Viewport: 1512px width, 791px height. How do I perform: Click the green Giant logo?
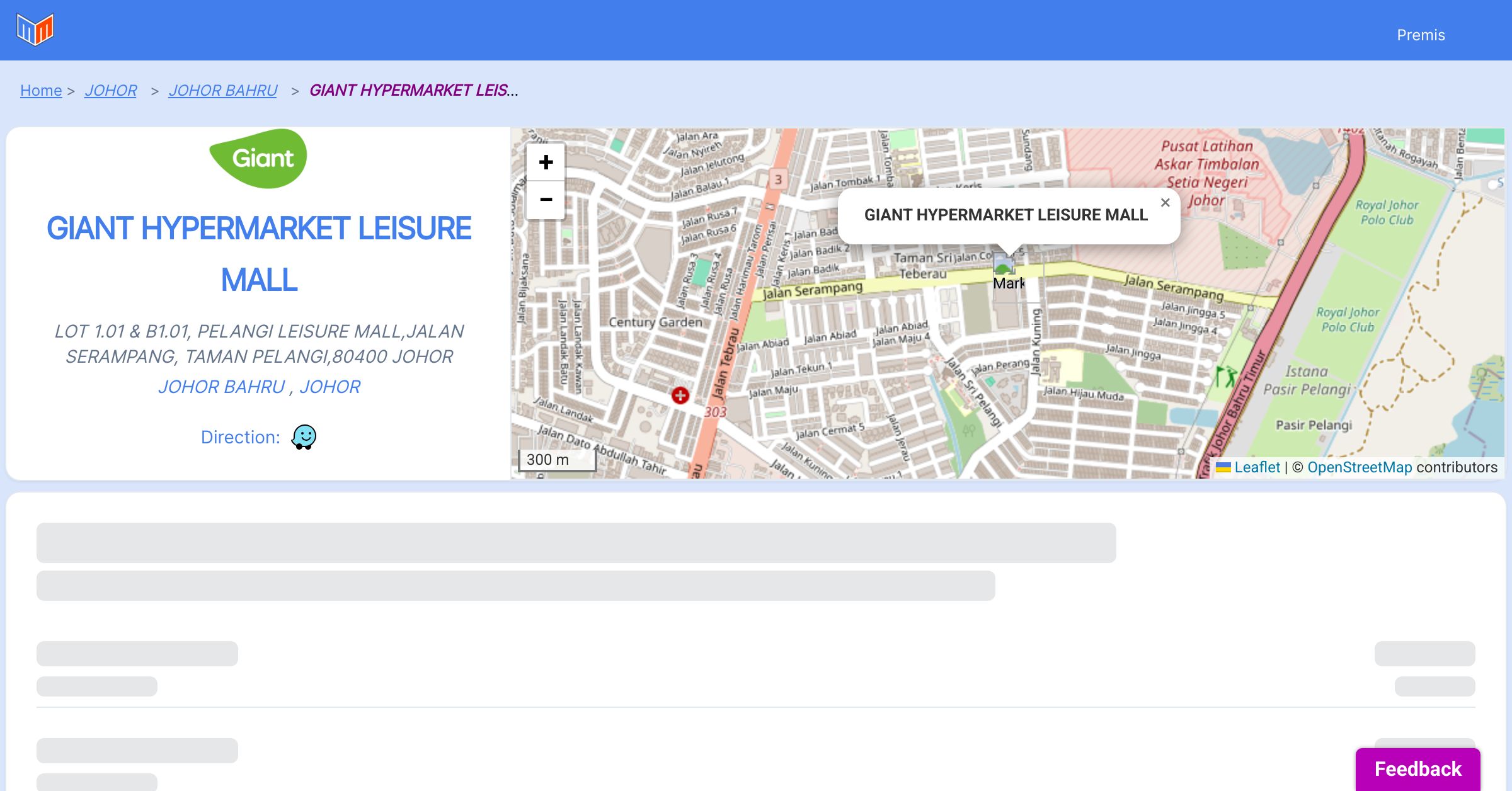258,159
